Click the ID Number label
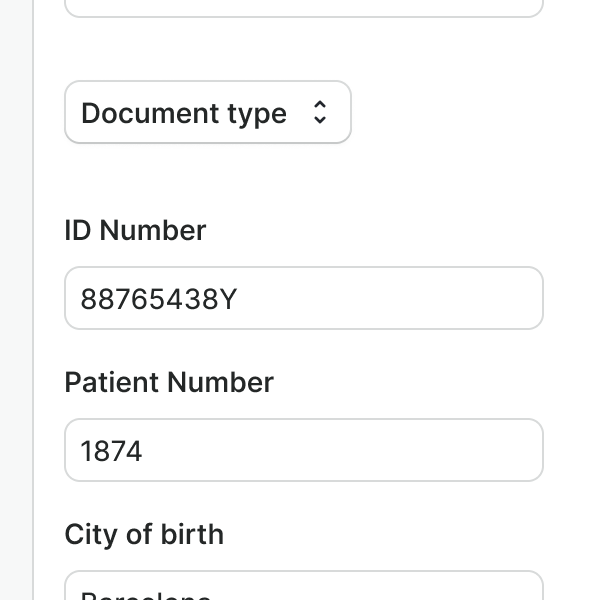 click(135, 230)
